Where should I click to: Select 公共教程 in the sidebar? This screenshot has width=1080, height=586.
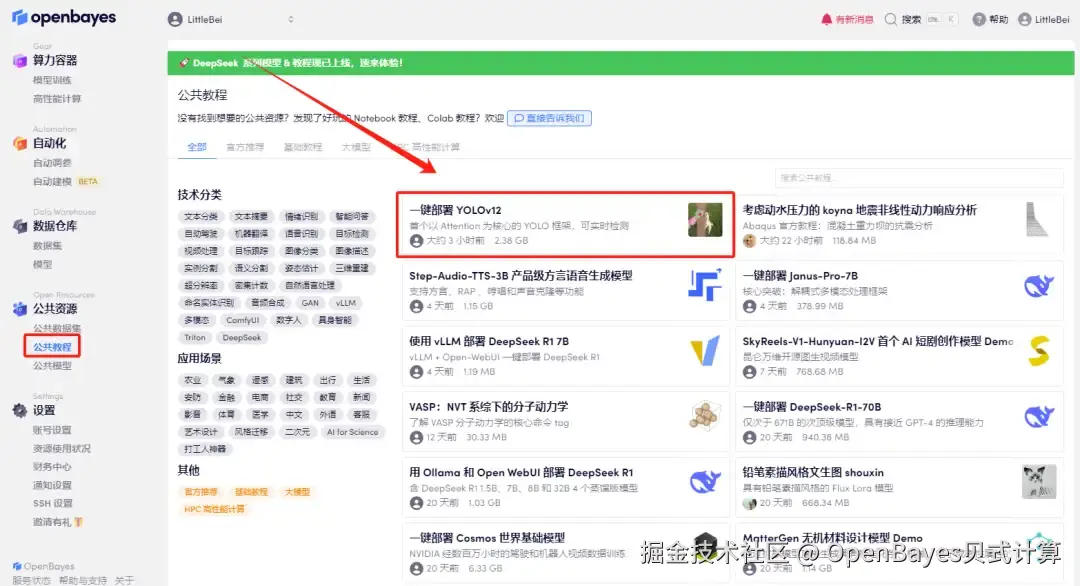click(x=52, y=346)
